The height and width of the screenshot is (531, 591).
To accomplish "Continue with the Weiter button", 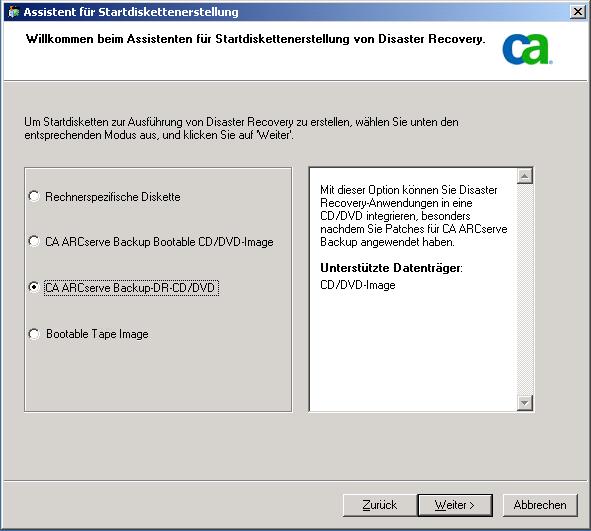I will tap(455, 505).
